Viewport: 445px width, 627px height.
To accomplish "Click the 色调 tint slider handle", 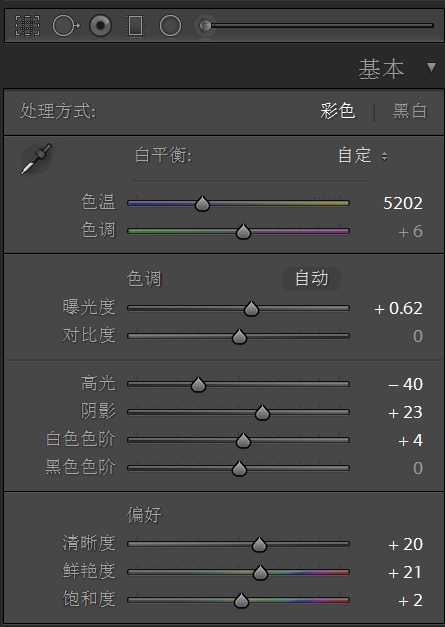I will (x=243, y=232).
